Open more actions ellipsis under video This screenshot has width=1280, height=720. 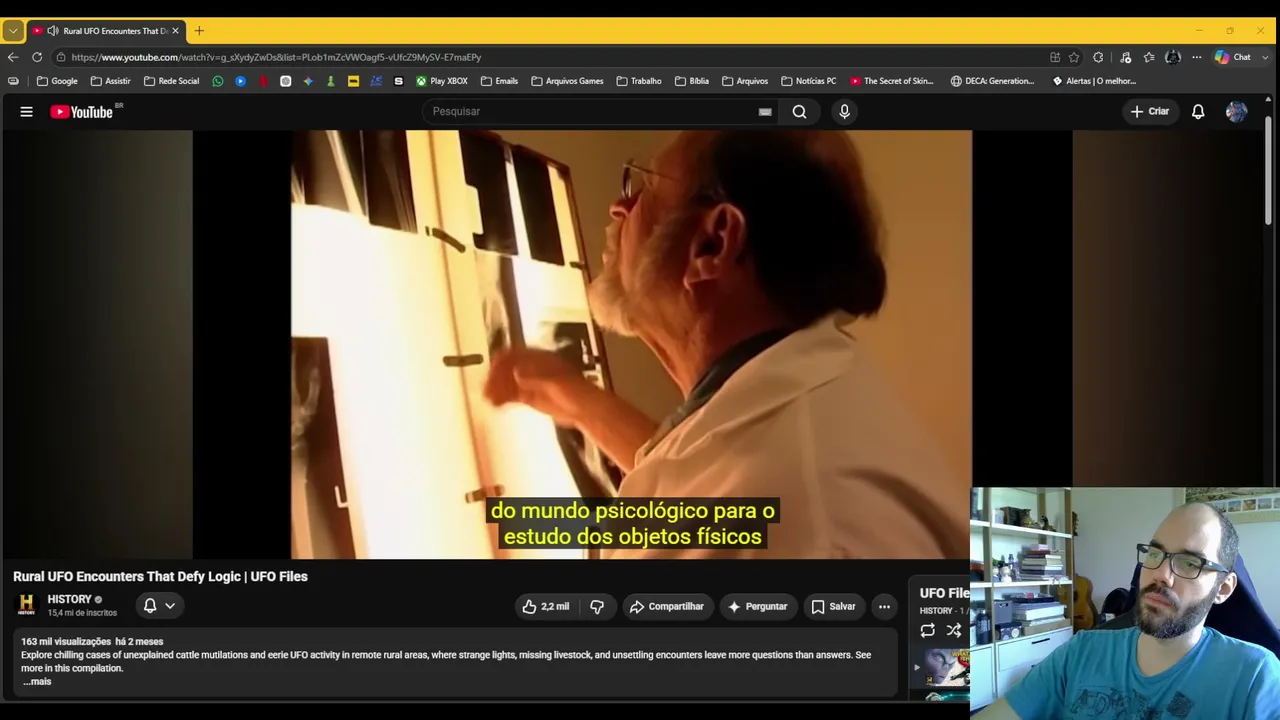884,606
